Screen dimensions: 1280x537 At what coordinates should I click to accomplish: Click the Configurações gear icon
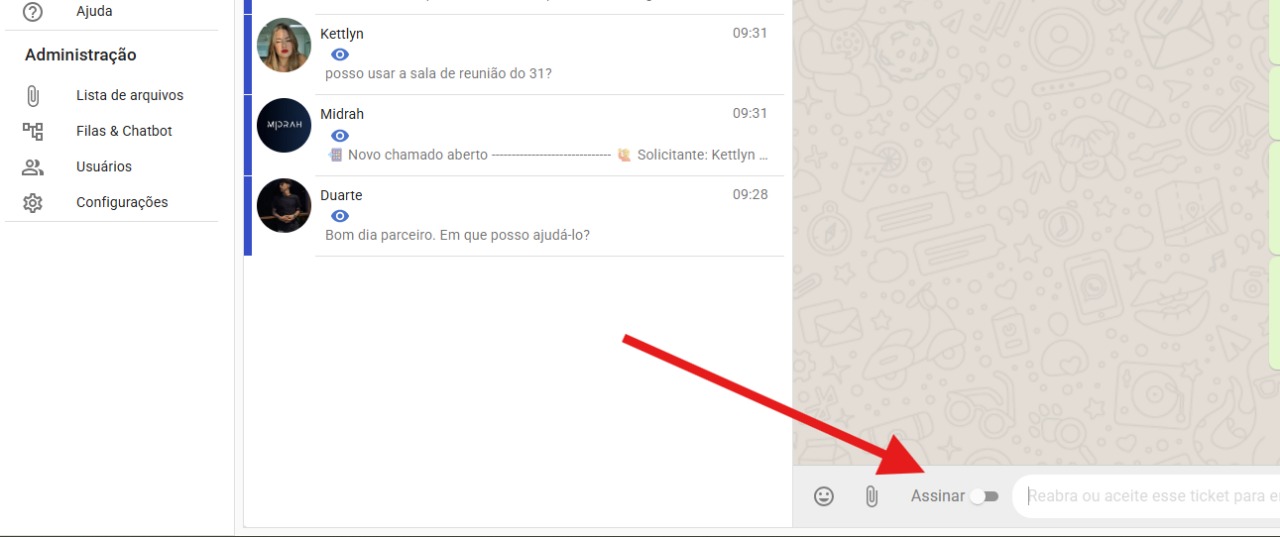point(33,203)
